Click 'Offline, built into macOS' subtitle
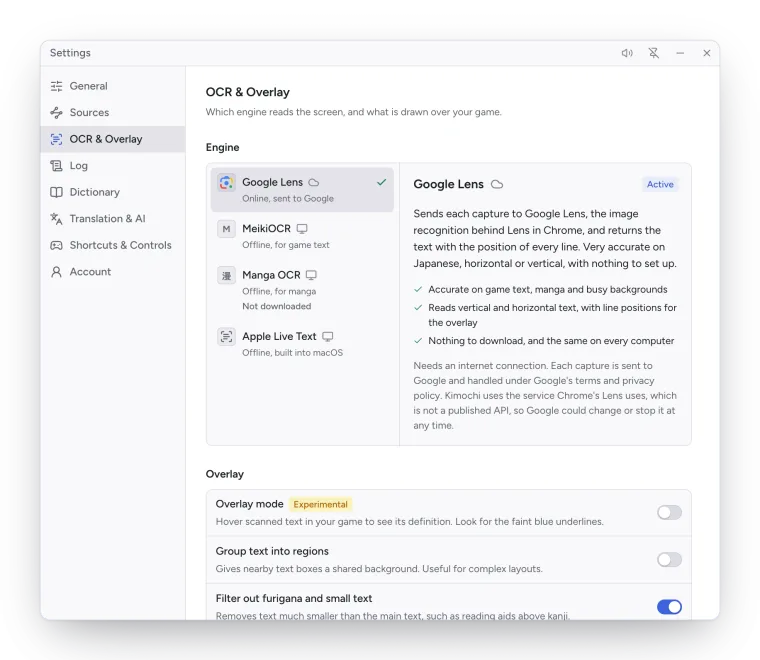Screen dimensions: 760x660 coord(292,353)
